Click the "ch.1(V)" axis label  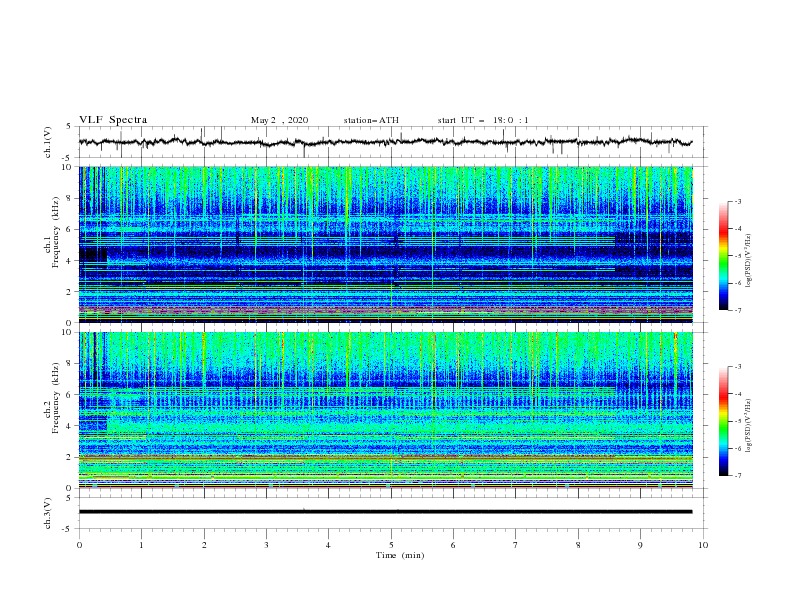[x=48, y=142]
